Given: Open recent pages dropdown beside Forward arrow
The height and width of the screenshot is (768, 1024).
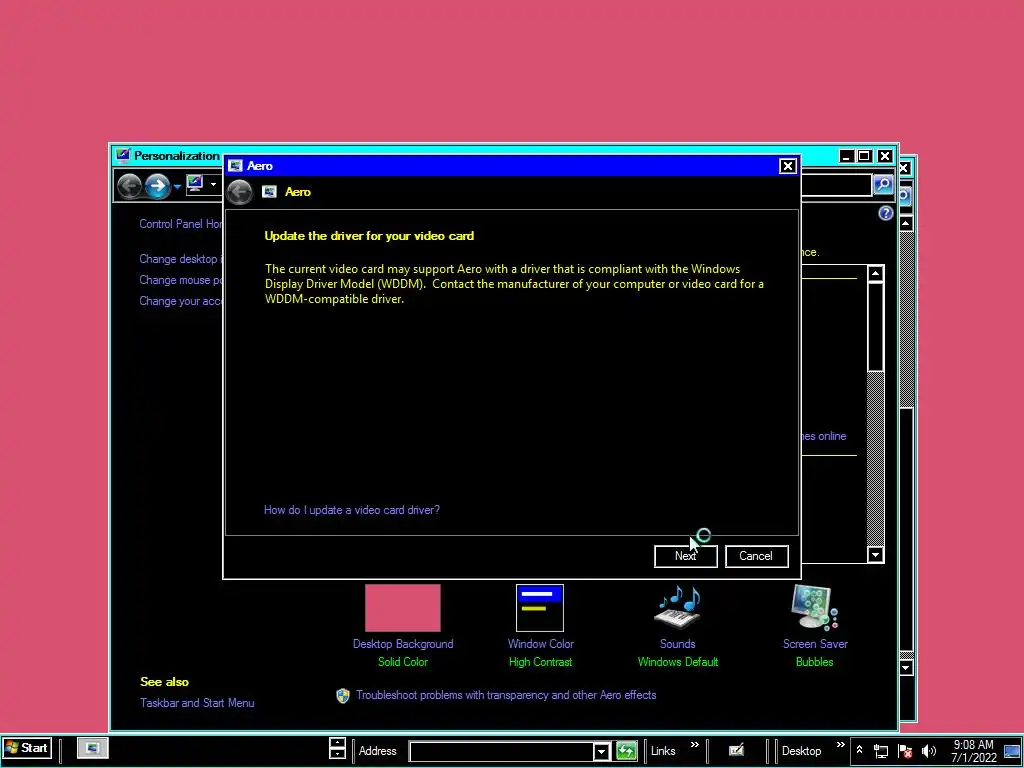Looking at the screenshot, I should (177, 187).
